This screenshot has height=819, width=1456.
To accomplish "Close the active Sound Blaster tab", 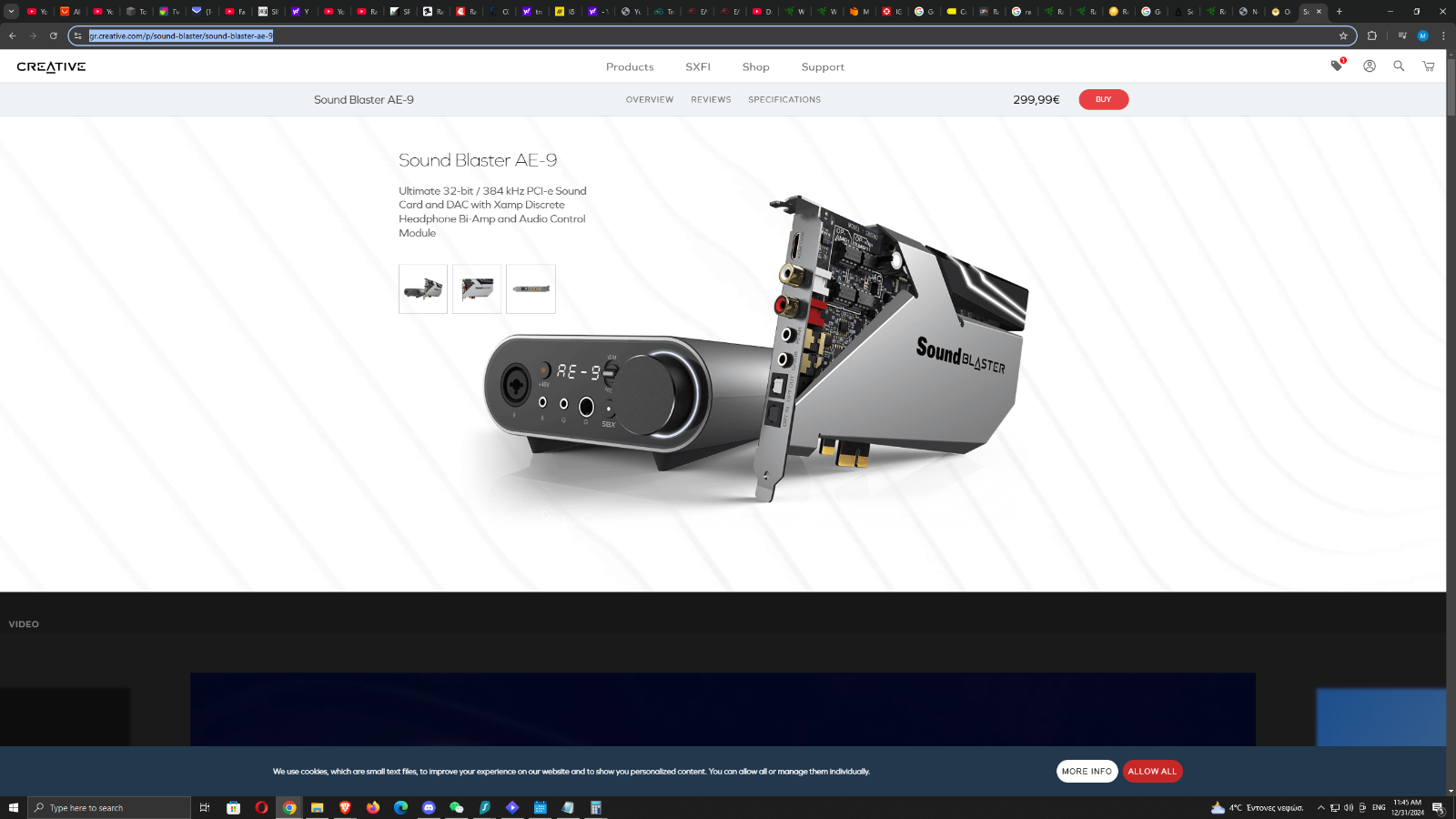I will [x=1319, y=12].
